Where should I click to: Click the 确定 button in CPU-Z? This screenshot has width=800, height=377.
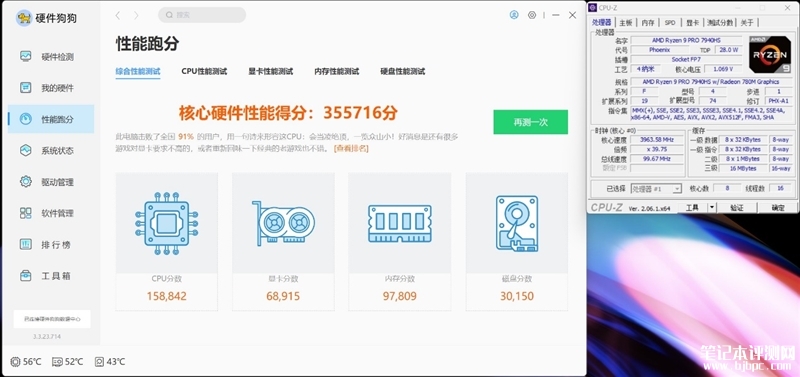[x=778, y=208]
